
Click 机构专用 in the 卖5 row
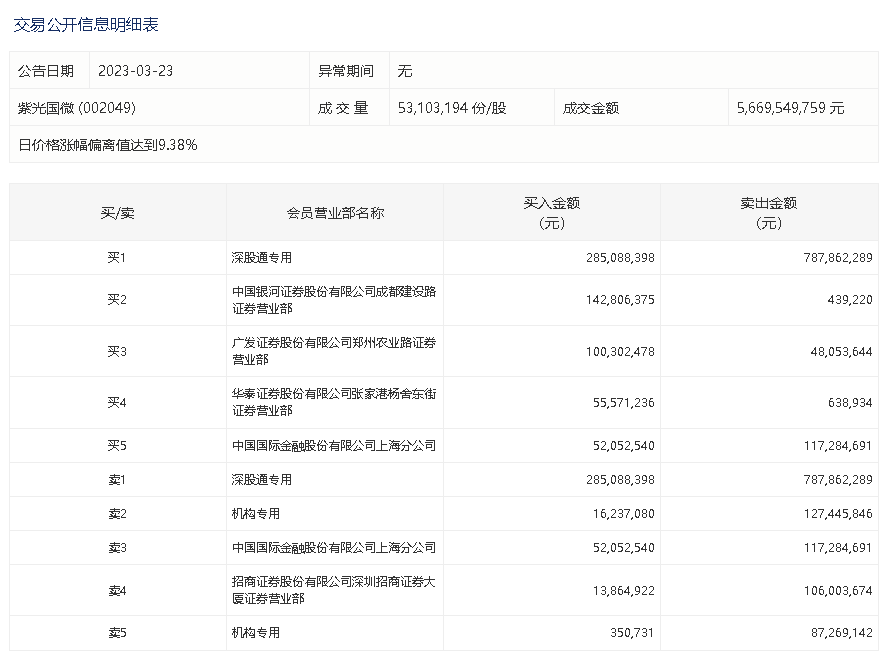click(256, 633)
